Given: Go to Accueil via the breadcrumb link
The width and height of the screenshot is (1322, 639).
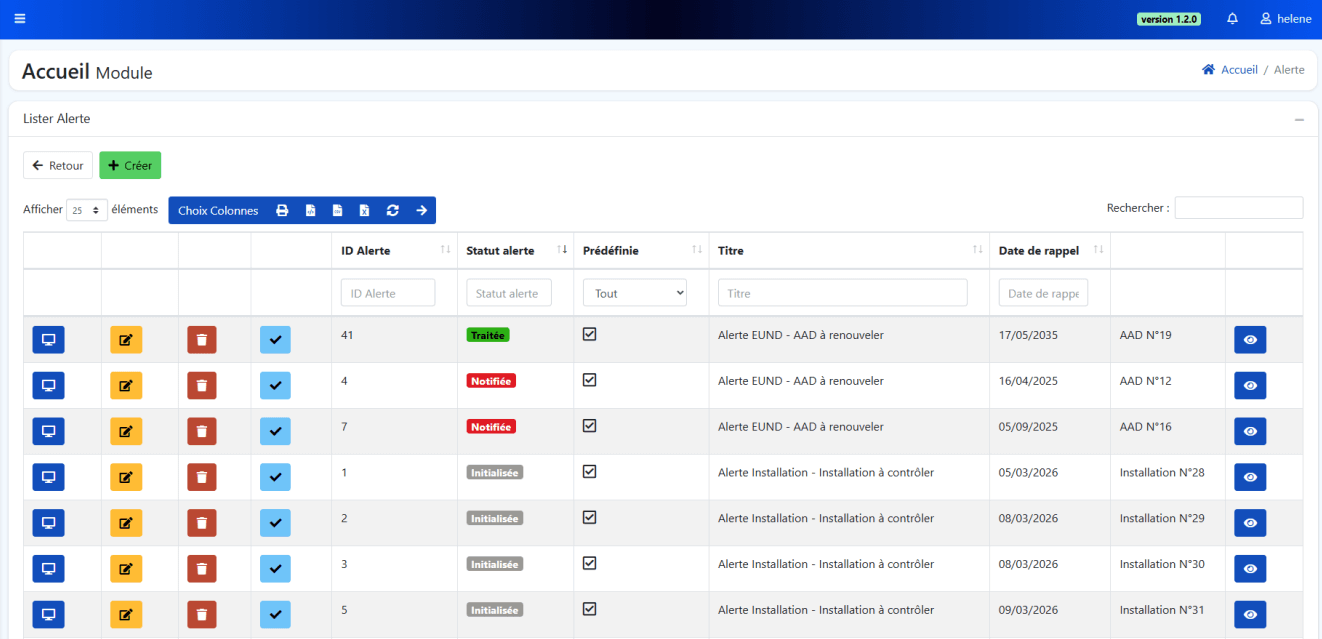Looking at the screenshot, I should click(x=1239, y=70).
